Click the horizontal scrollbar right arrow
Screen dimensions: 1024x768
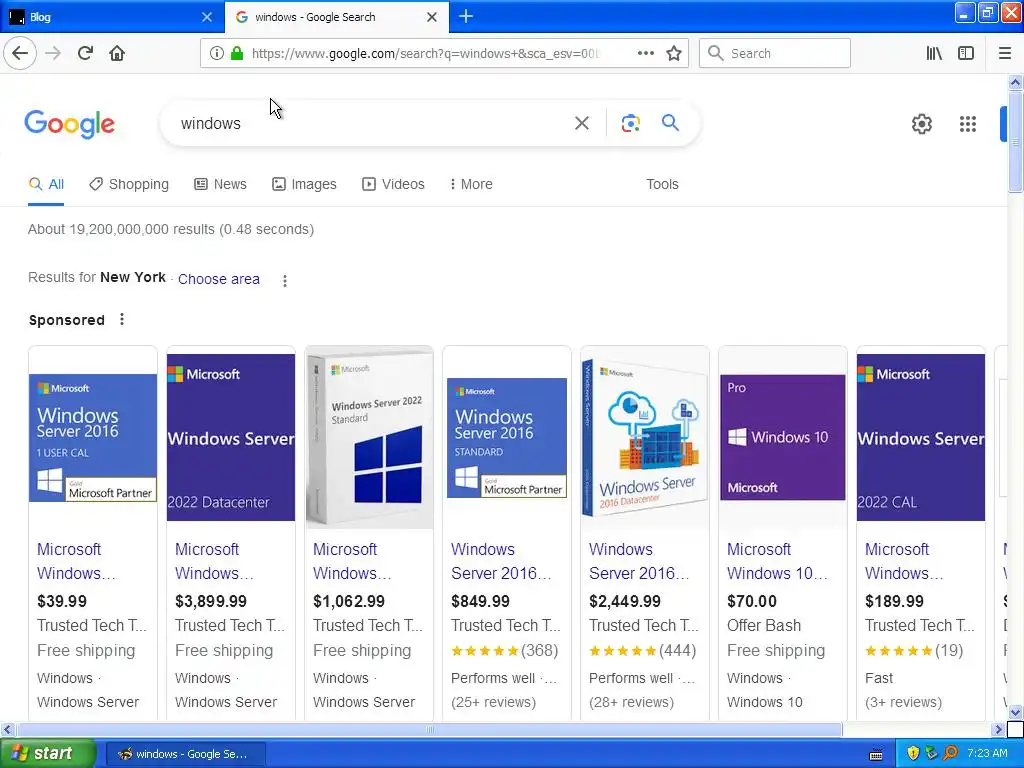pos(998,729)
